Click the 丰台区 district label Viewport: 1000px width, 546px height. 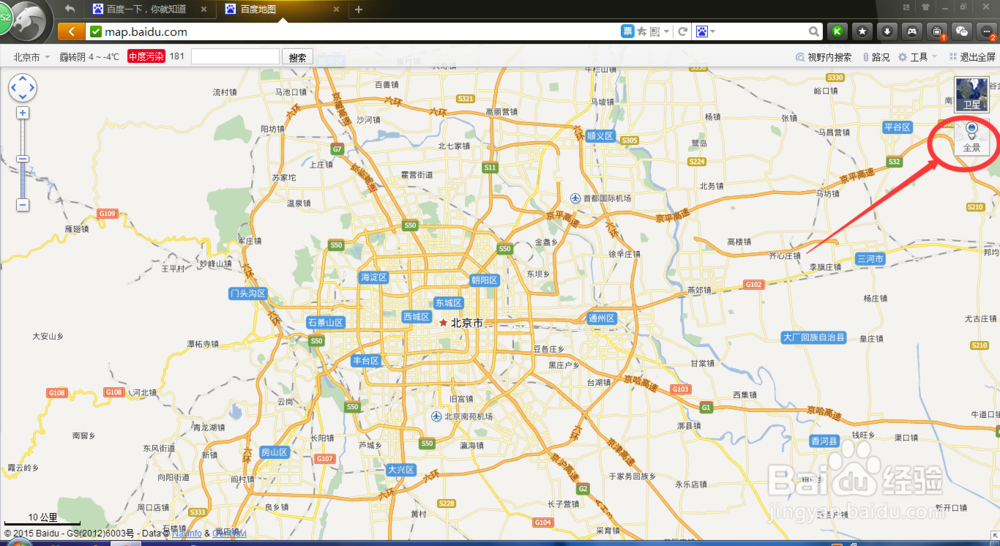click(366, 361)
